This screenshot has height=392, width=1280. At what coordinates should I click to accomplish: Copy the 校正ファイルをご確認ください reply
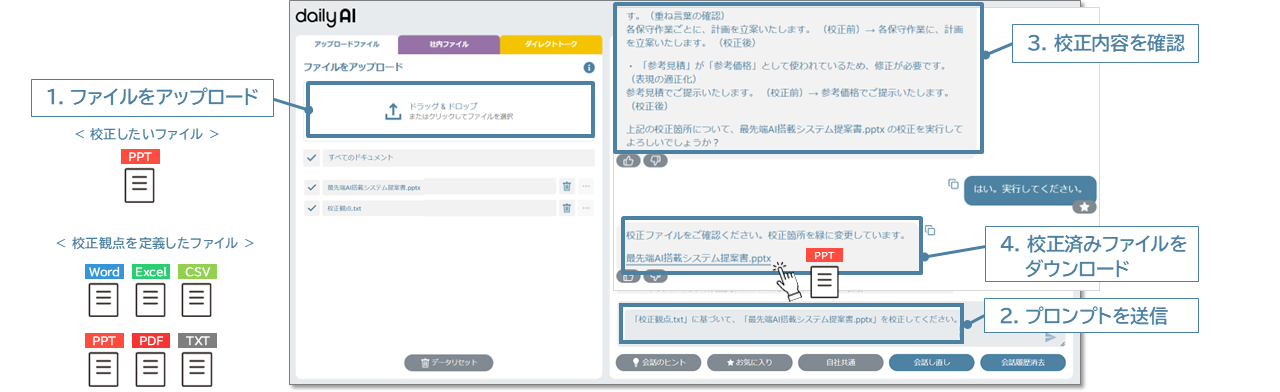pos(930,230)
